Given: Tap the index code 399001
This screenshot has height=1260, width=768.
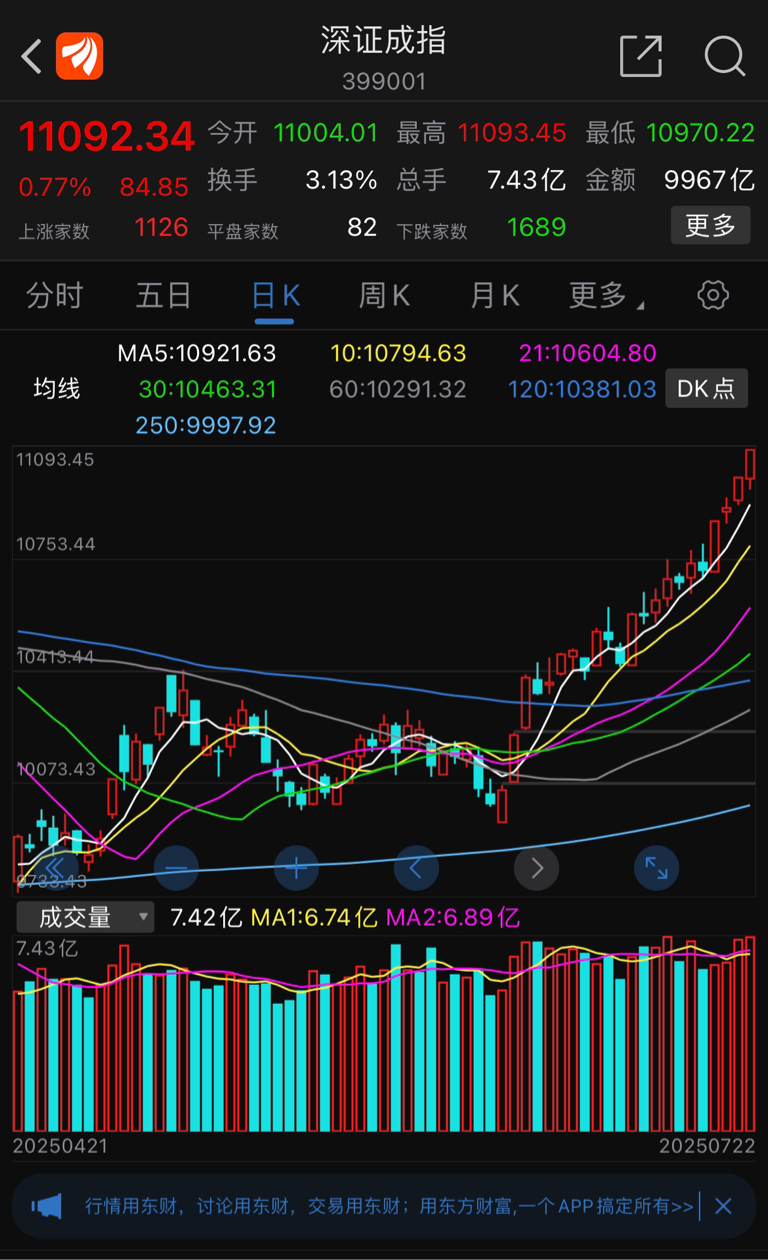Looking at the screenshot, I should 384,81.
